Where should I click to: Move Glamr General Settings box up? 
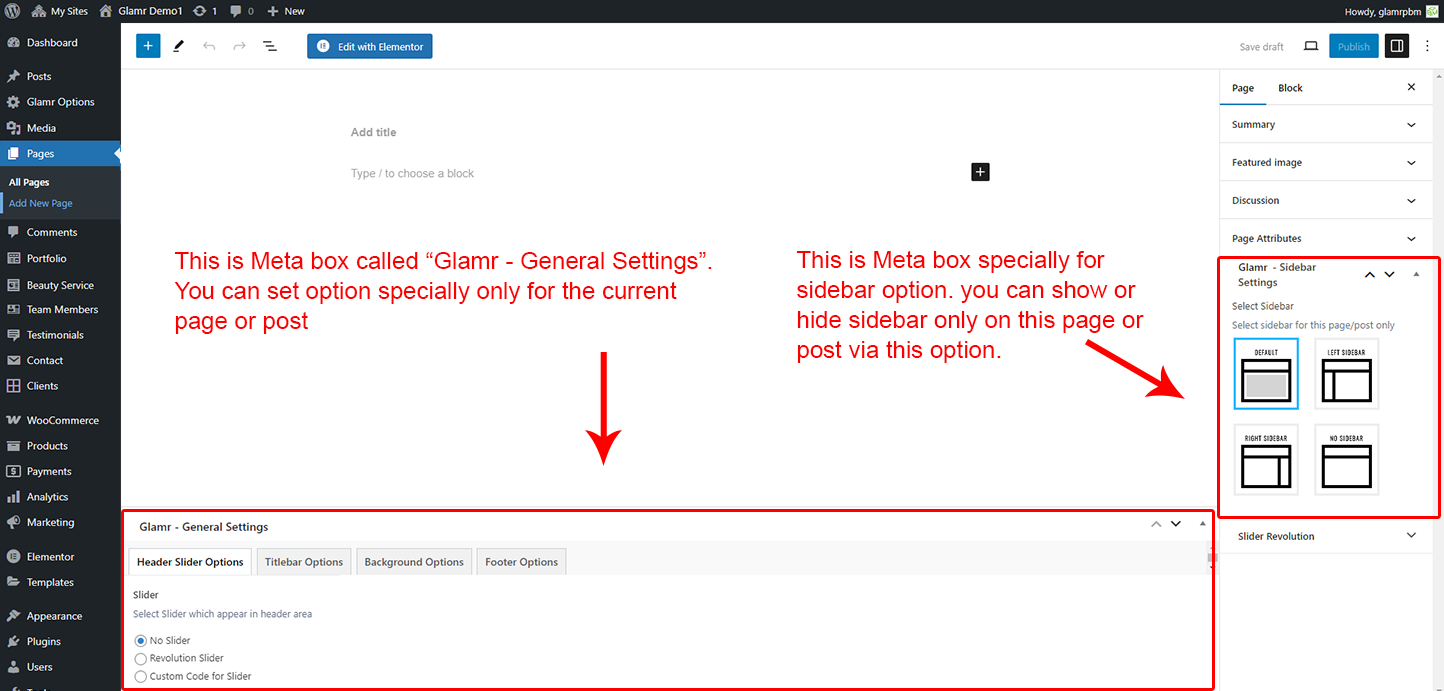1156,523
